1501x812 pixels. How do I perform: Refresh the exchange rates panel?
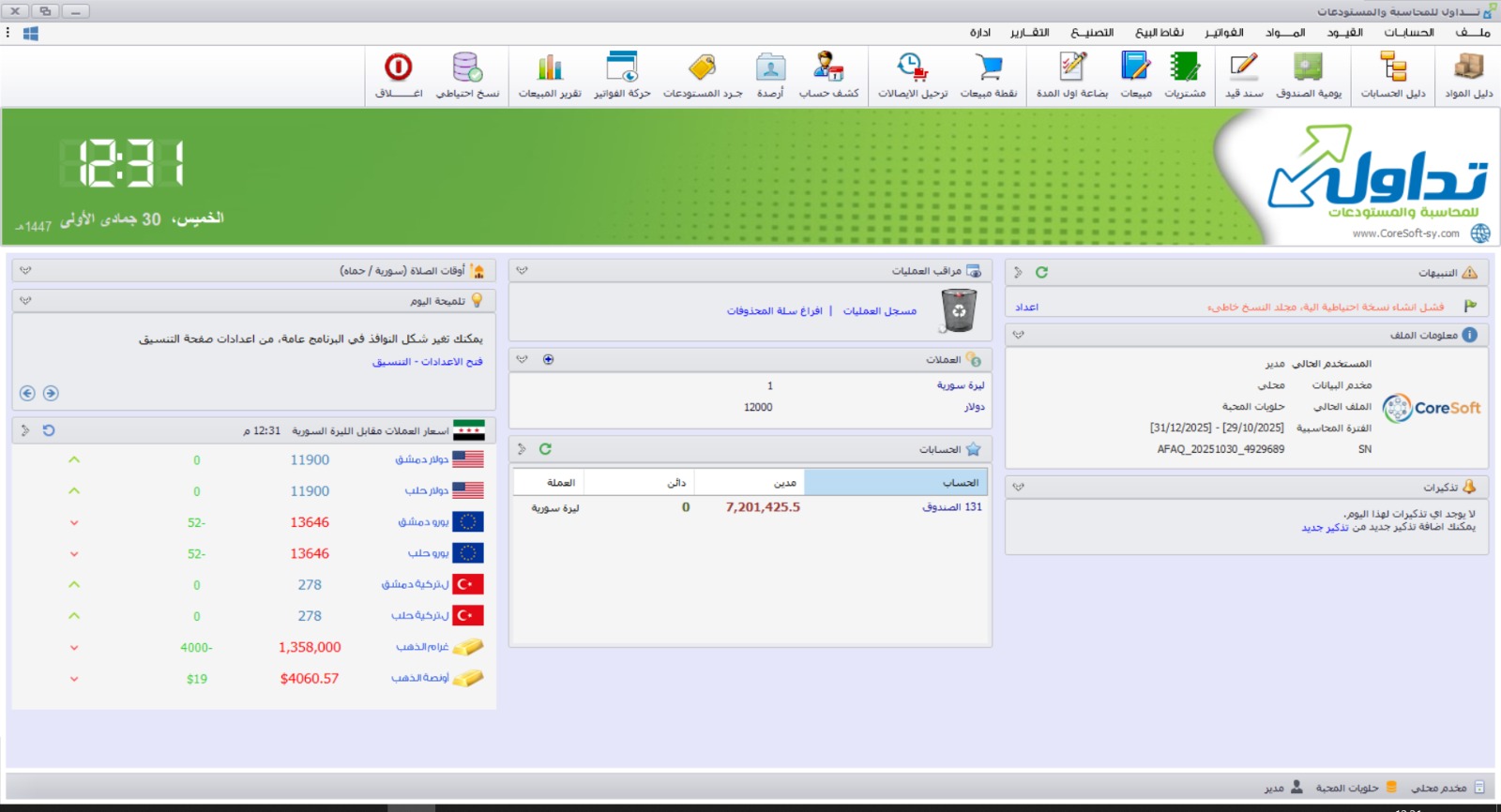coord(49,430)
